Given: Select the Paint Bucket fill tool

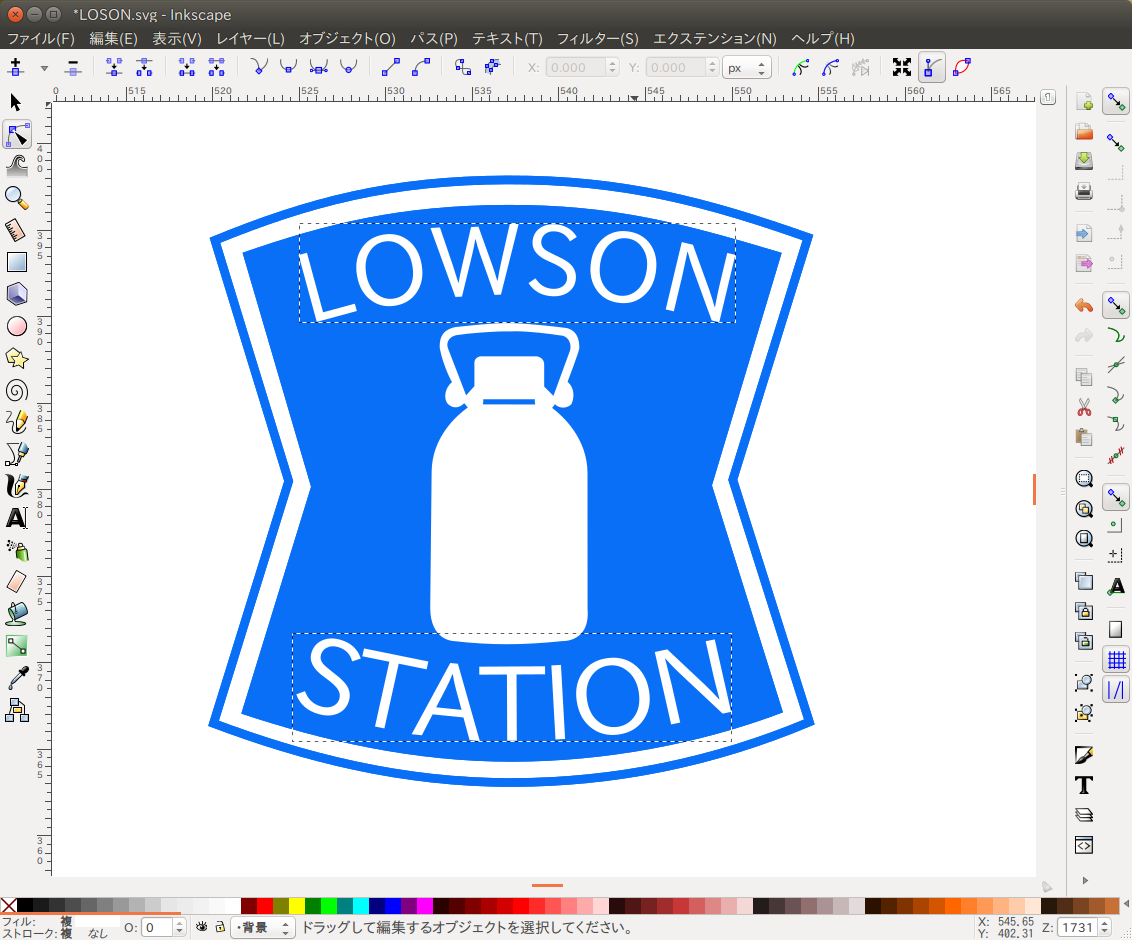Looking at the screenshot, I should [17, 614].
